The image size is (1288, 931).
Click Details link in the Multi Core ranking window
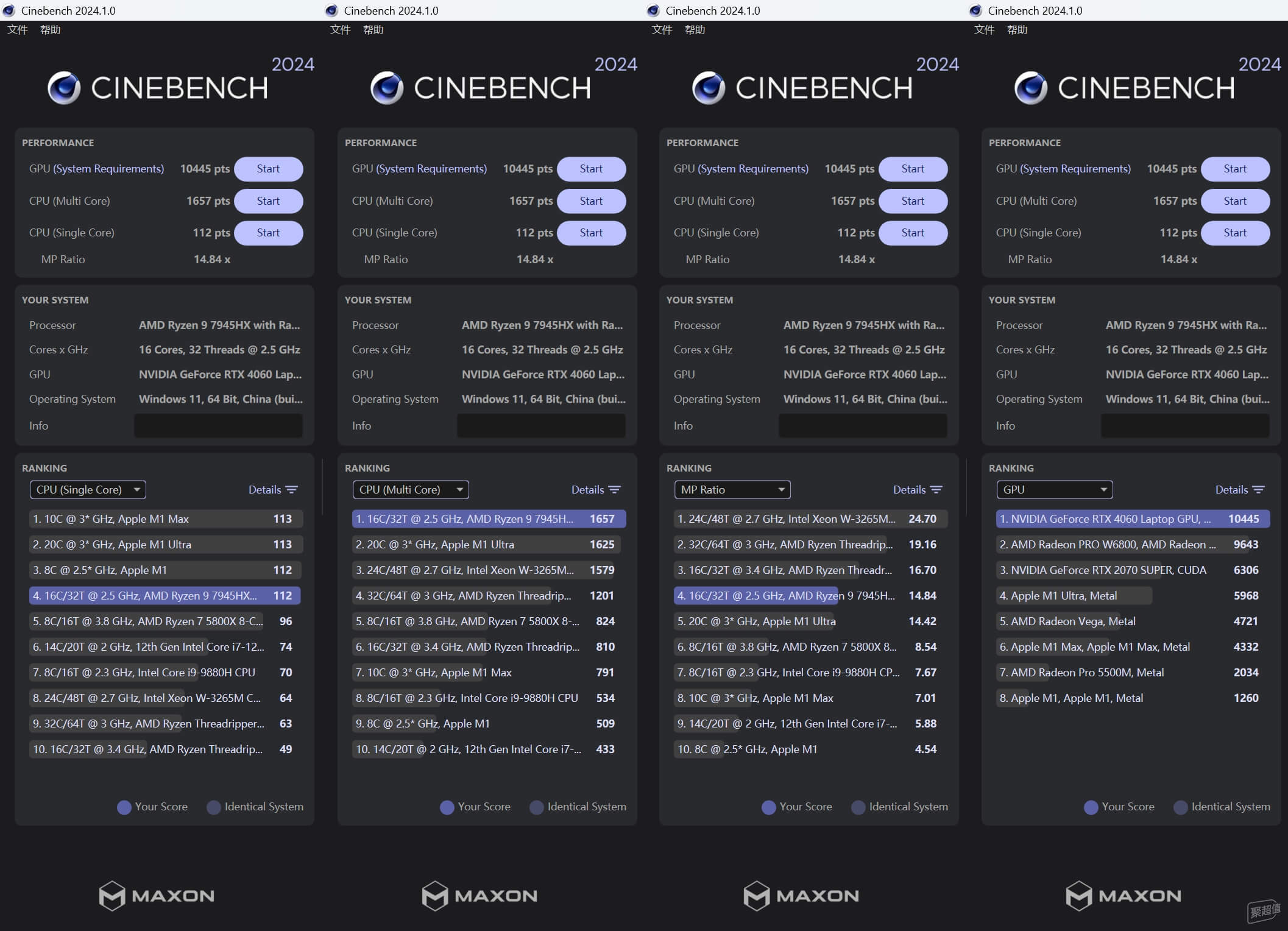(587, 490)
